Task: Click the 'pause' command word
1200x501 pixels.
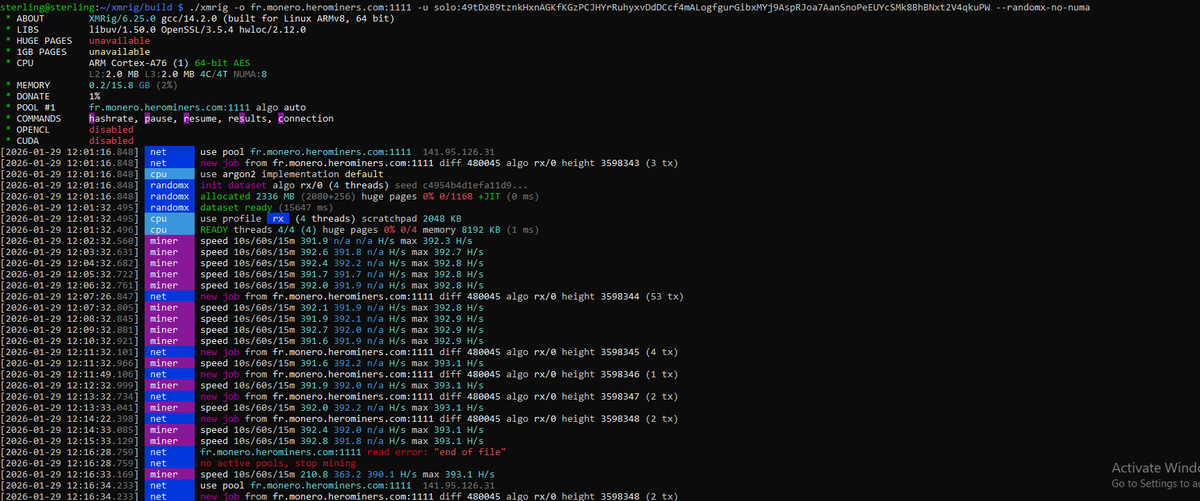Action: [x=160, y=118]
